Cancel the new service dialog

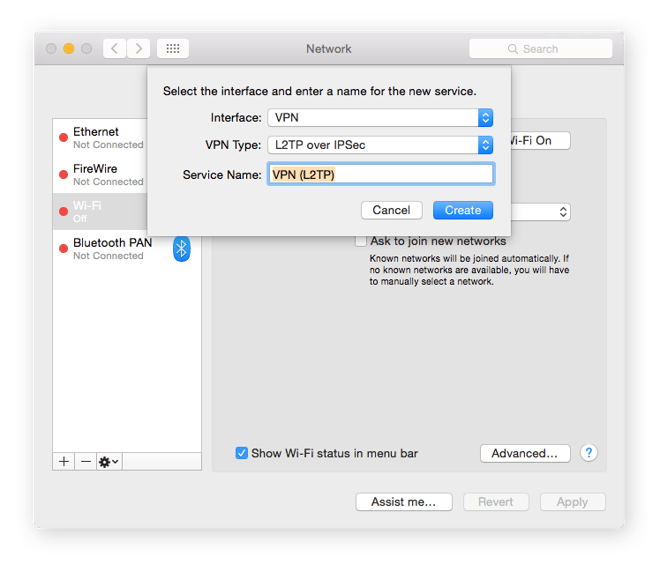(391, 210)
